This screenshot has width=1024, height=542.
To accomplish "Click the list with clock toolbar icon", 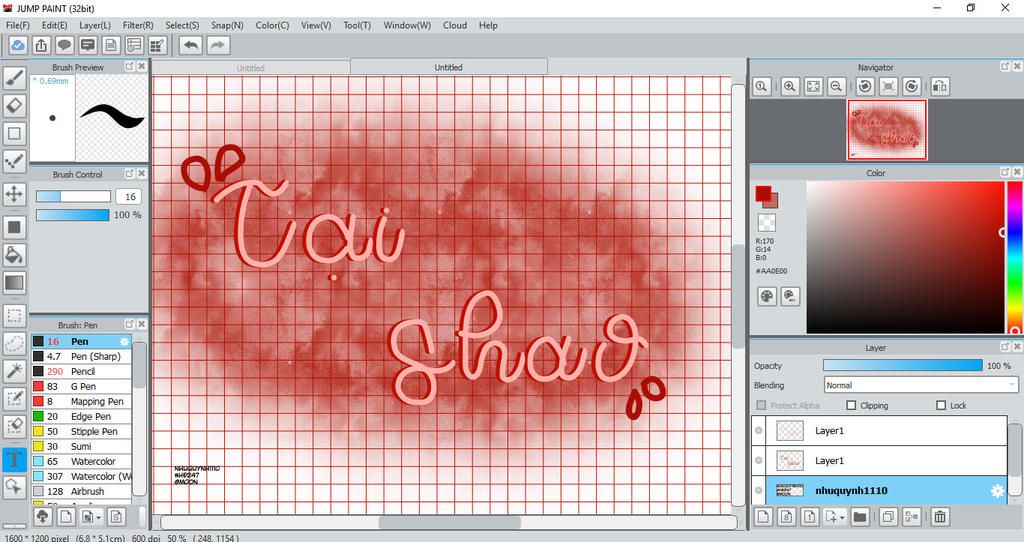I will pos(135,45).
